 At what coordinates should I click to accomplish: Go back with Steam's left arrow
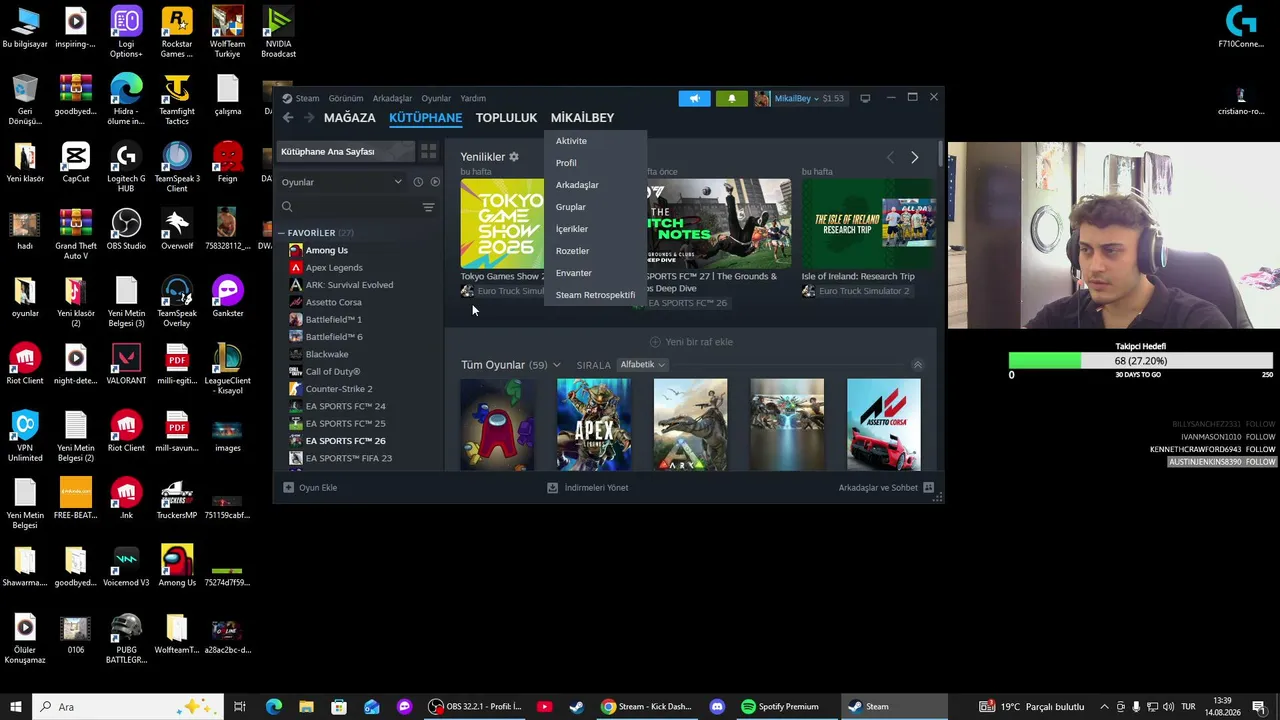point(288,118)
